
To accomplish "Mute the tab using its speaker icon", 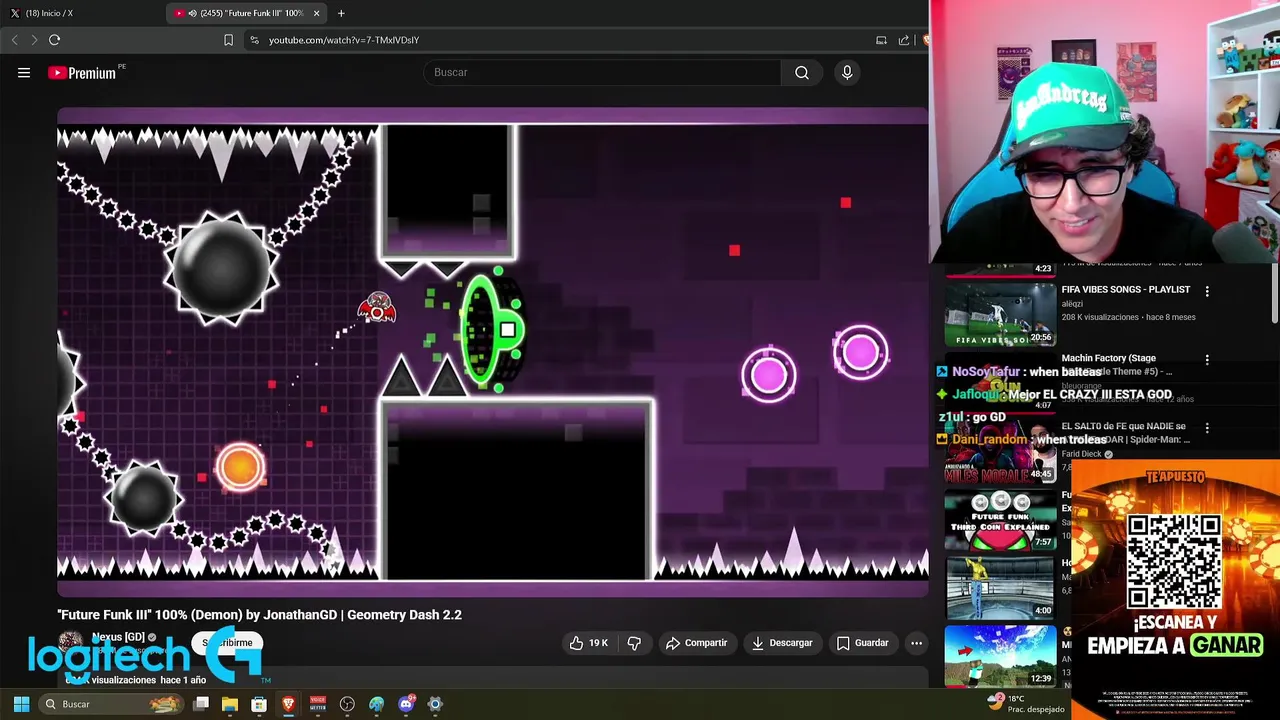I will pyautogui.click(x=192, y=13).
